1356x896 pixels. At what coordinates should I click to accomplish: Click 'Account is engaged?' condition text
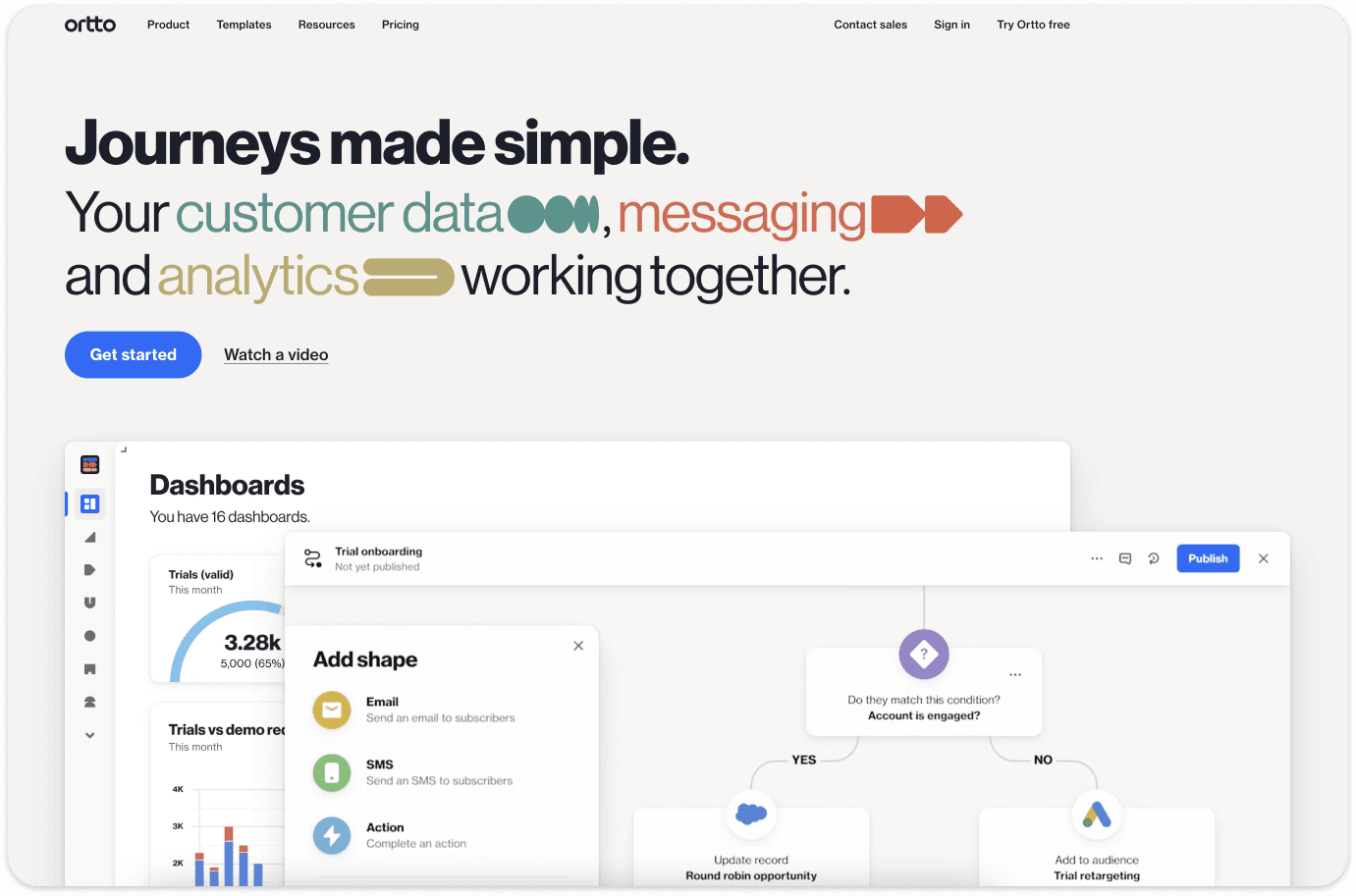924,715
